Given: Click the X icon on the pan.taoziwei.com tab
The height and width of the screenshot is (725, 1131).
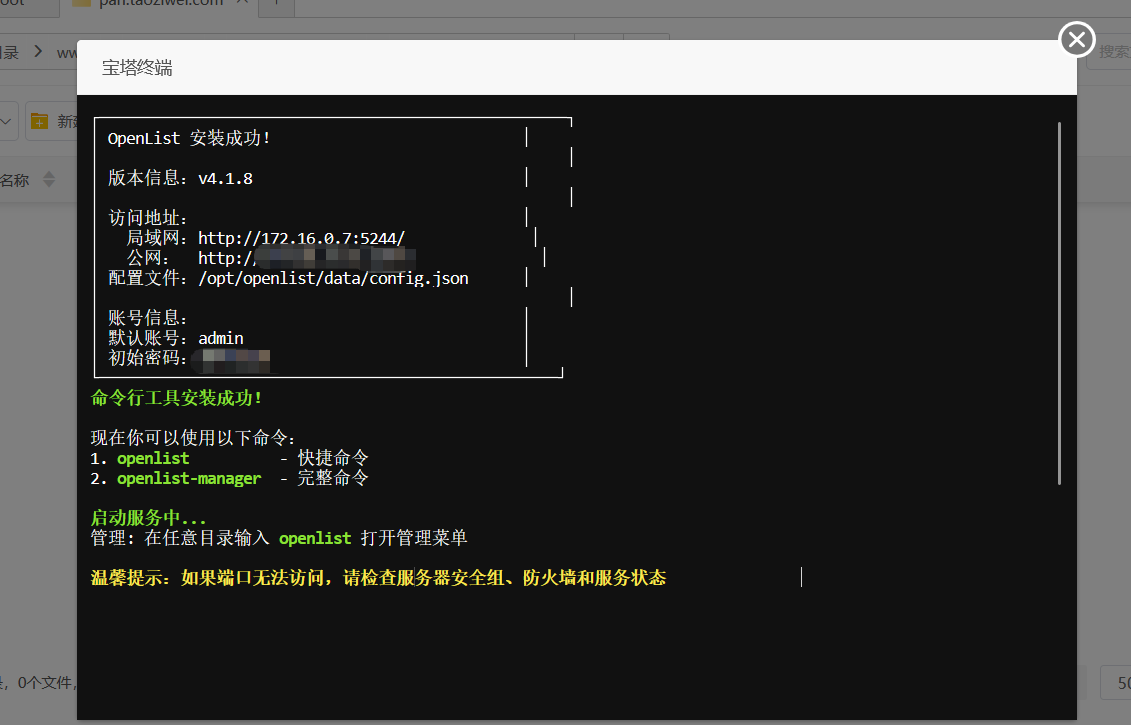Looking at the screenshot, I should click(242, 4).
